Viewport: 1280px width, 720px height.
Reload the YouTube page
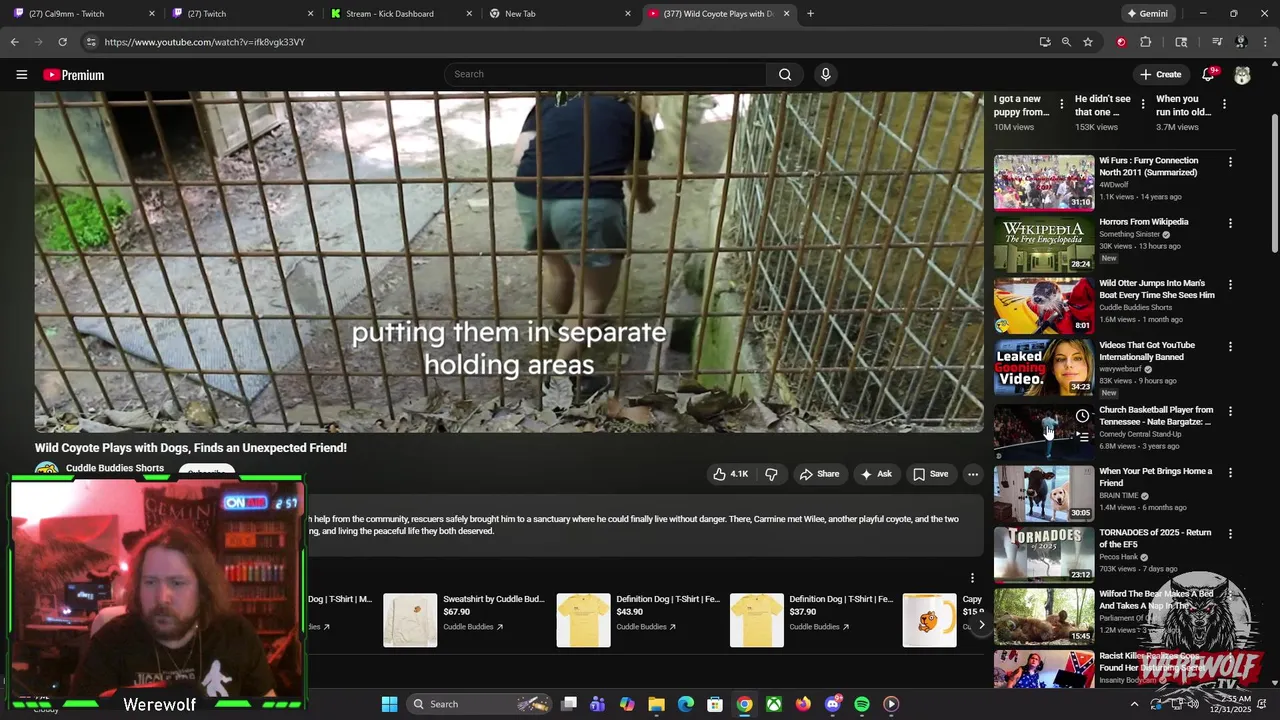click(x=62, y=42)
